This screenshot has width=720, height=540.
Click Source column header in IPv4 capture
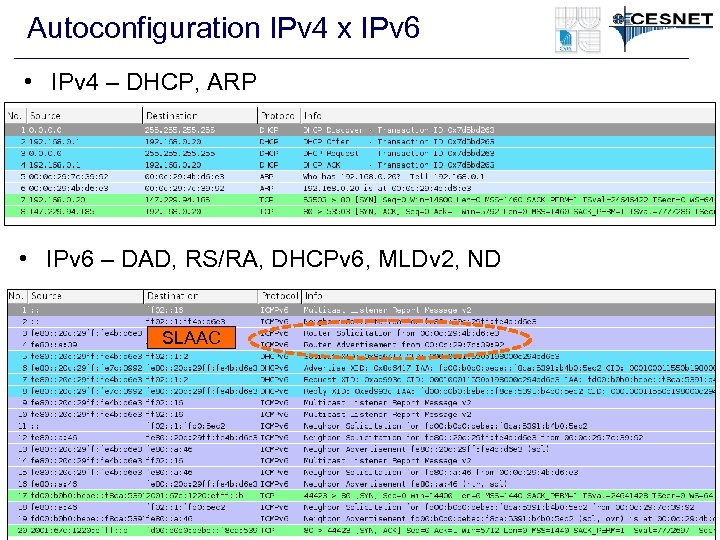click(x=84, y=116)
